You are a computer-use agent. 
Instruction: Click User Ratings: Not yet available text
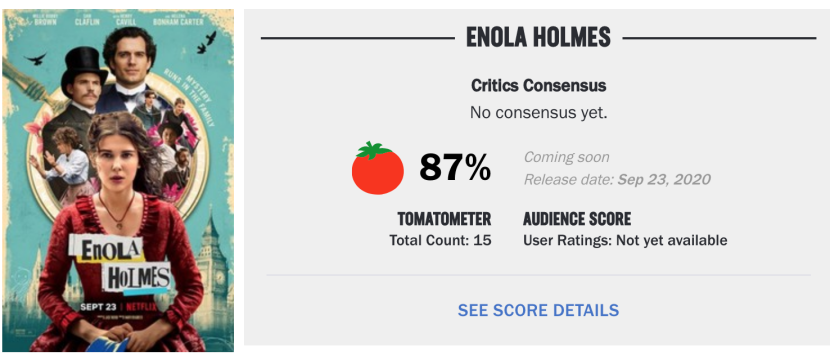click(625, 240)
